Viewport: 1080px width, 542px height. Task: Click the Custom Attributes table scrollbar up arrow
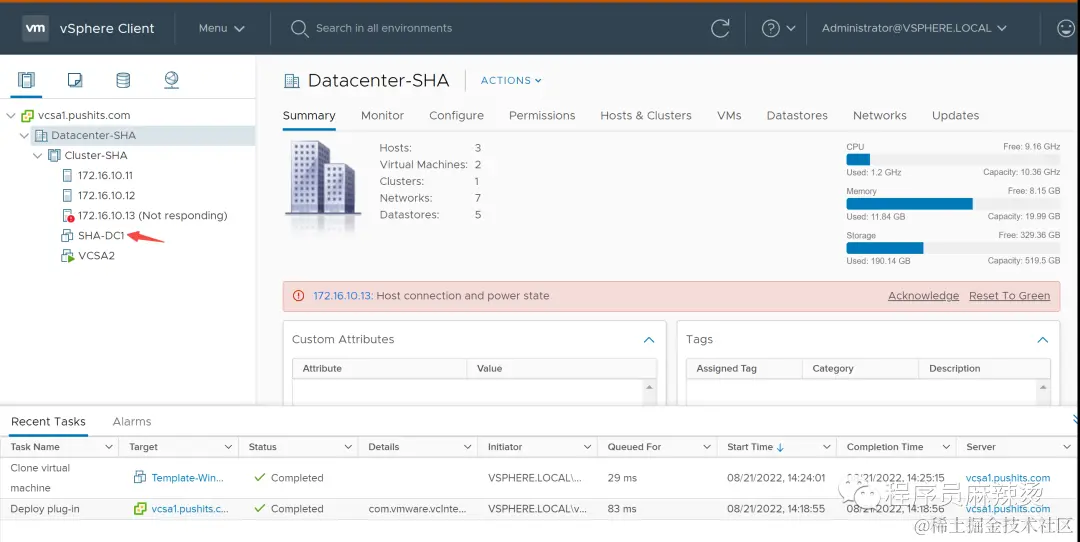coord(649,388)
